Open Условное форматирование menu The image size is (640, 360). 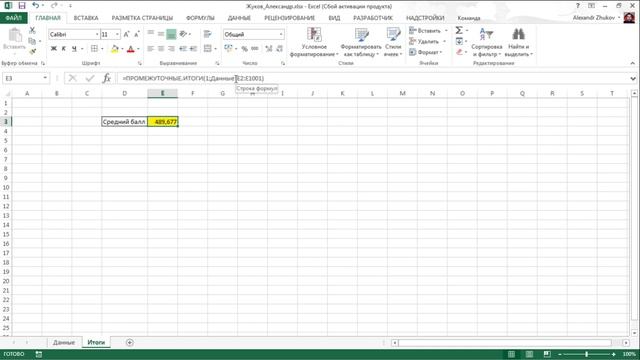(314, 42)
